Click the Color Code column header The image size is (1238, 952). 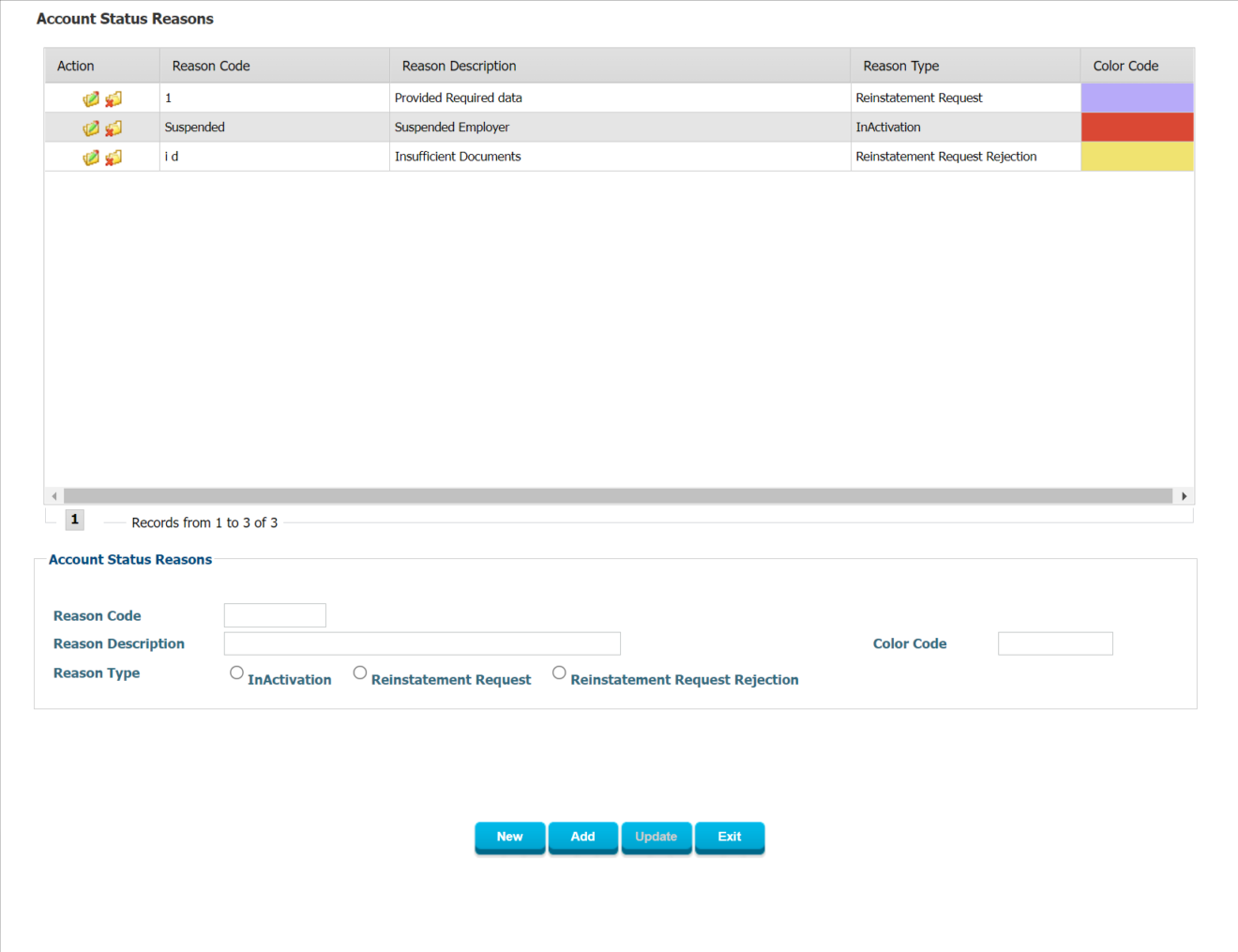1137,66
